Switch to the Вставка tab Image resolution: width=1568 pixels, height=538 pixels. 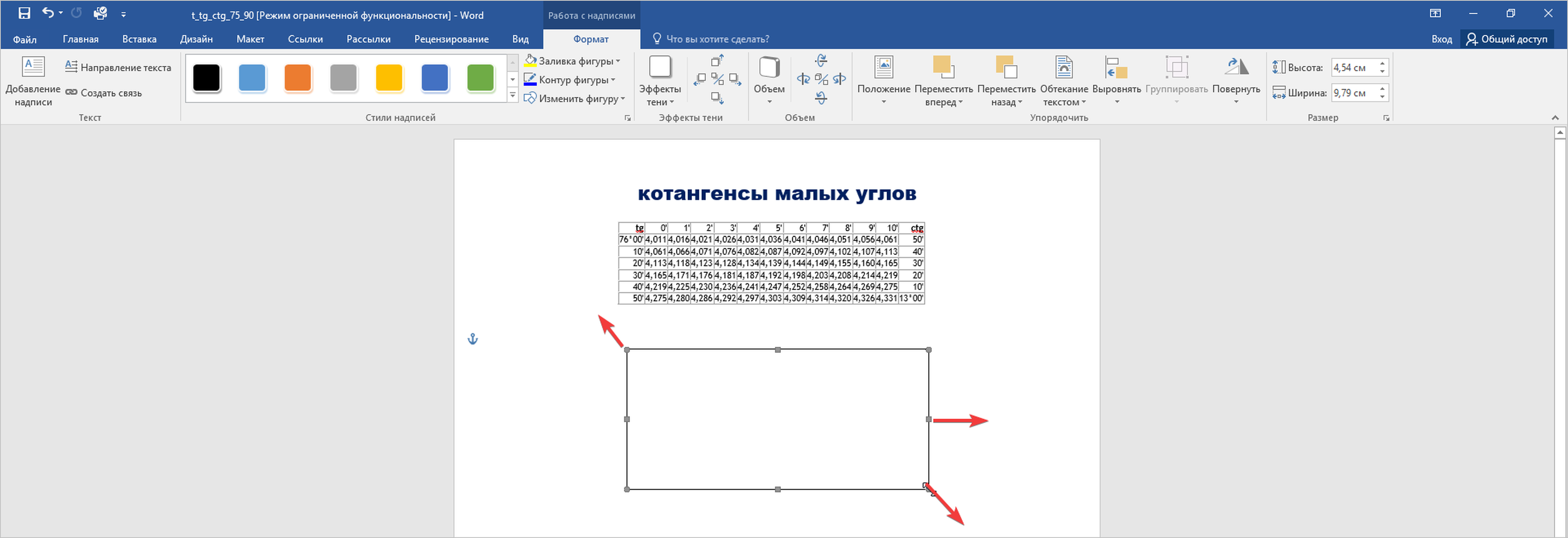(139, 39)
